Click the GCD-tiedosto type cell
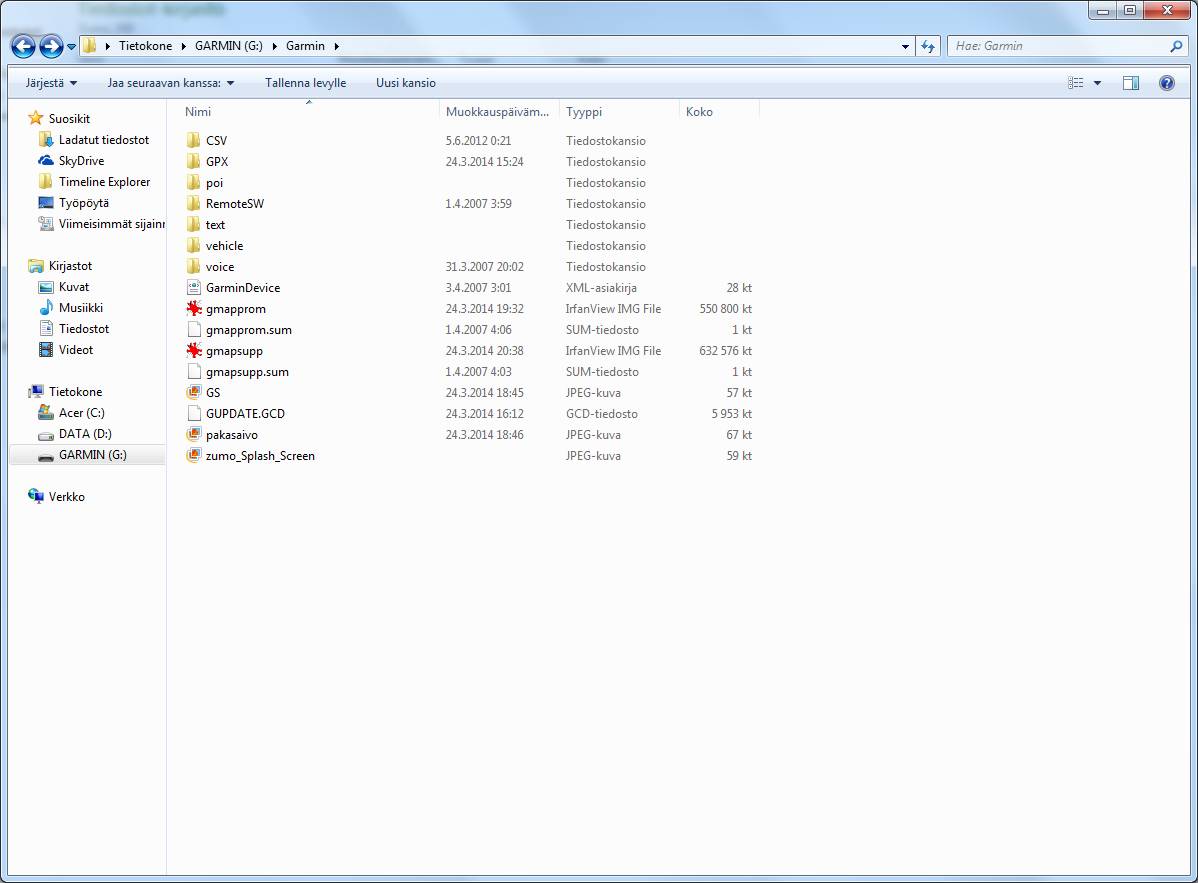This screenshot has width=1198, height=883. click(x=601, y=413)
